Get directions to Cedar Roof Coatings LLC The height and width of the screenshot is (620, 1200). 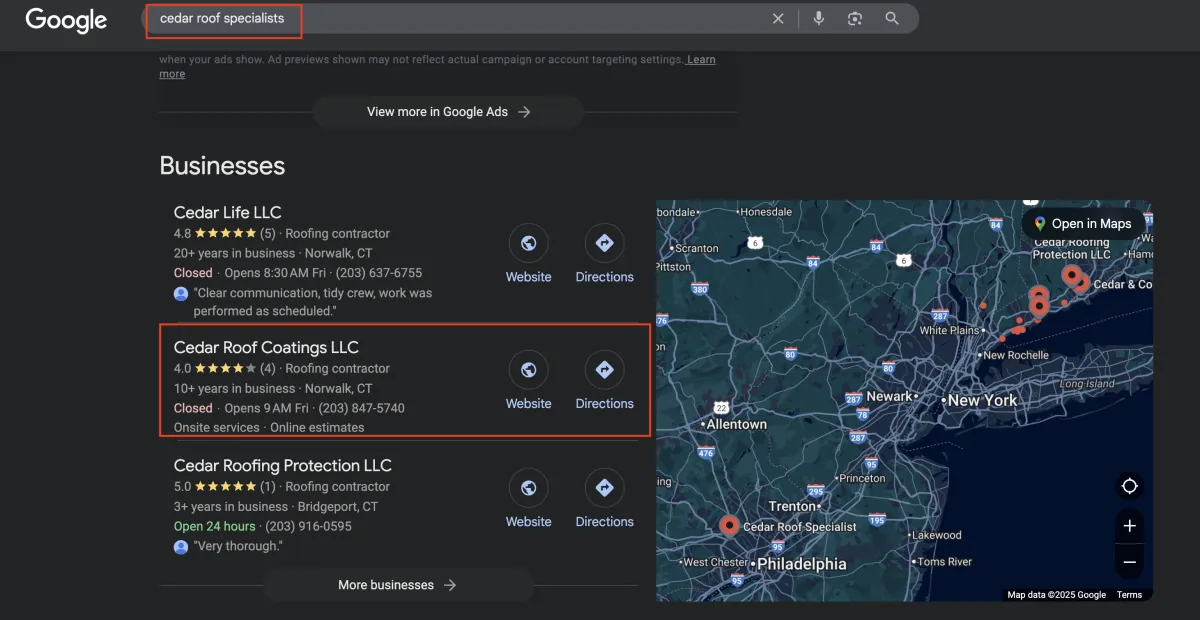[604, 370]
